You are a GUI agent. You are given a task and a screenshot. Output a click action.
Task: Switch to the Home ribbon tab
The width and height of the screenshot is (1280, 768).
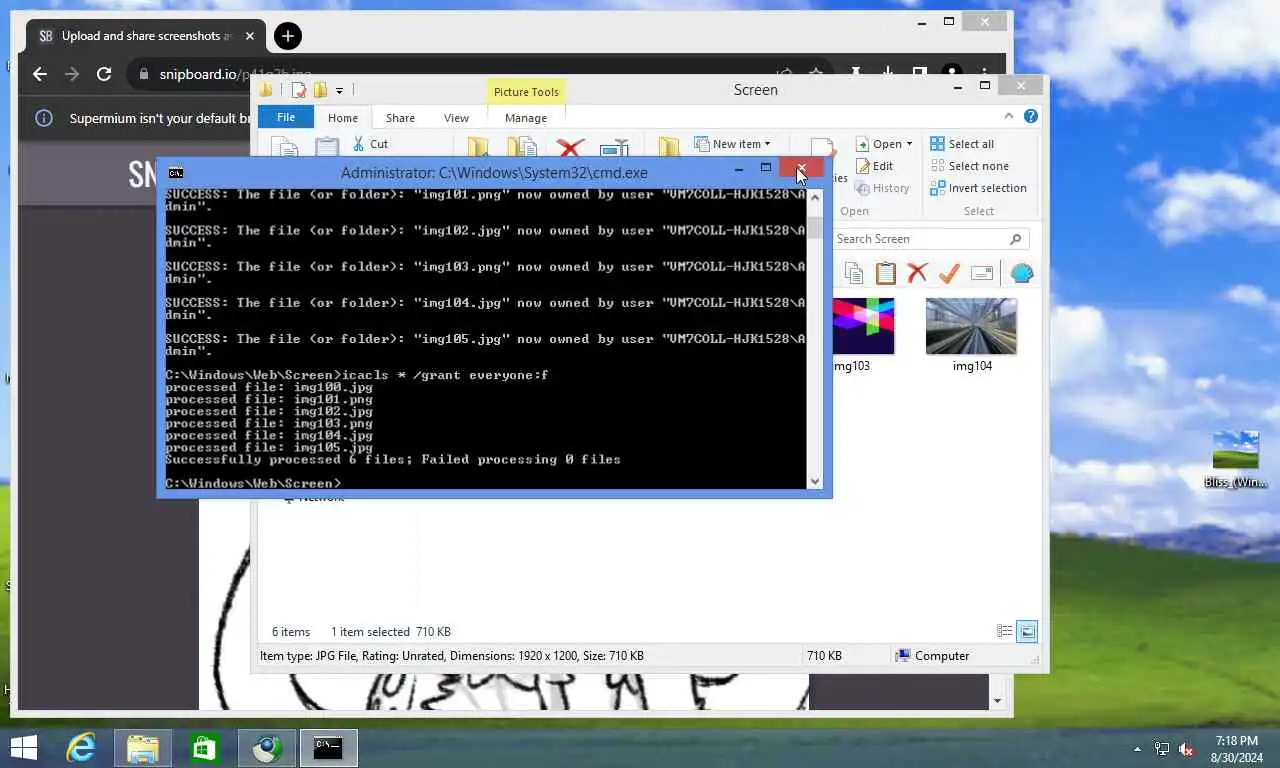[x=343, y=118]
